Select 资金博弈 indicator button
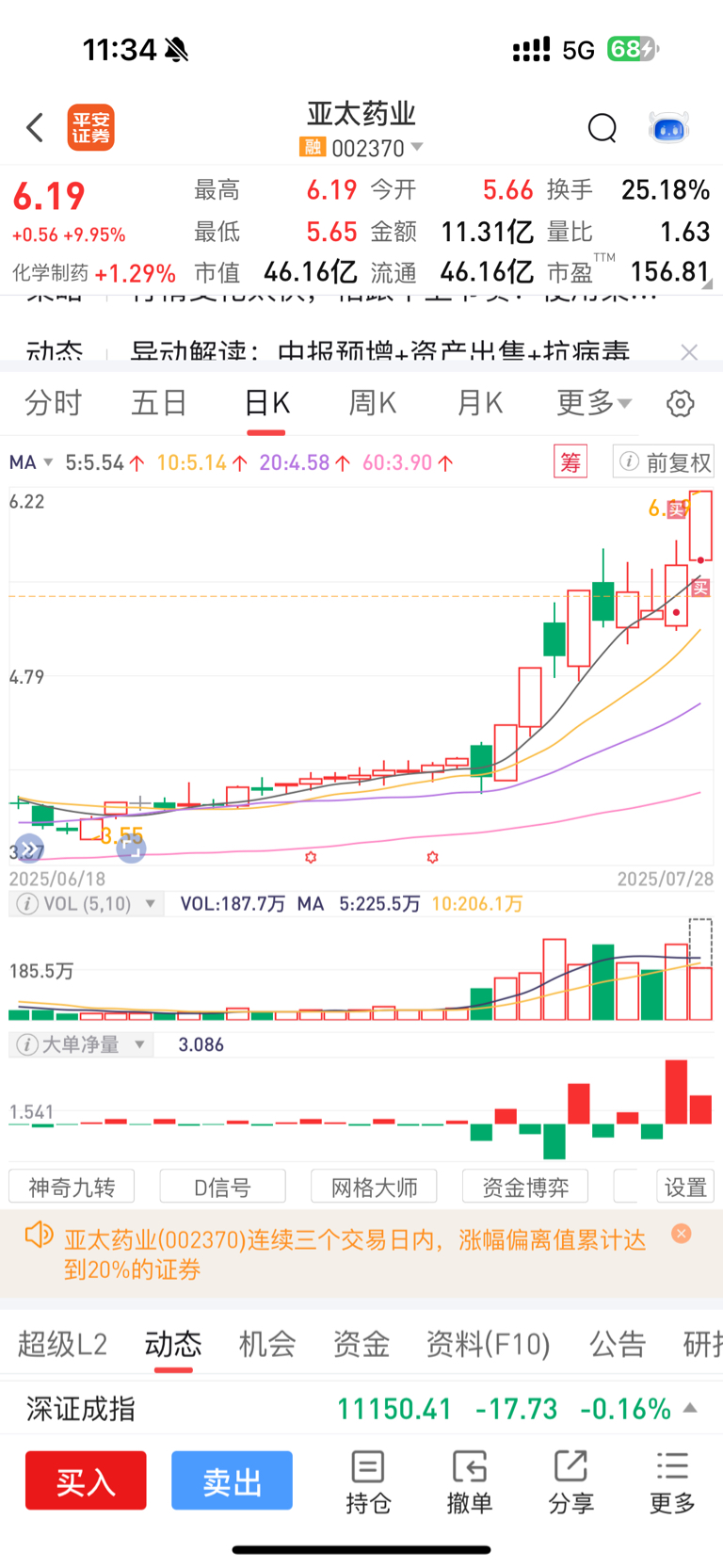This screenshot has width=723, height=1568. (x=525, y=1187)
